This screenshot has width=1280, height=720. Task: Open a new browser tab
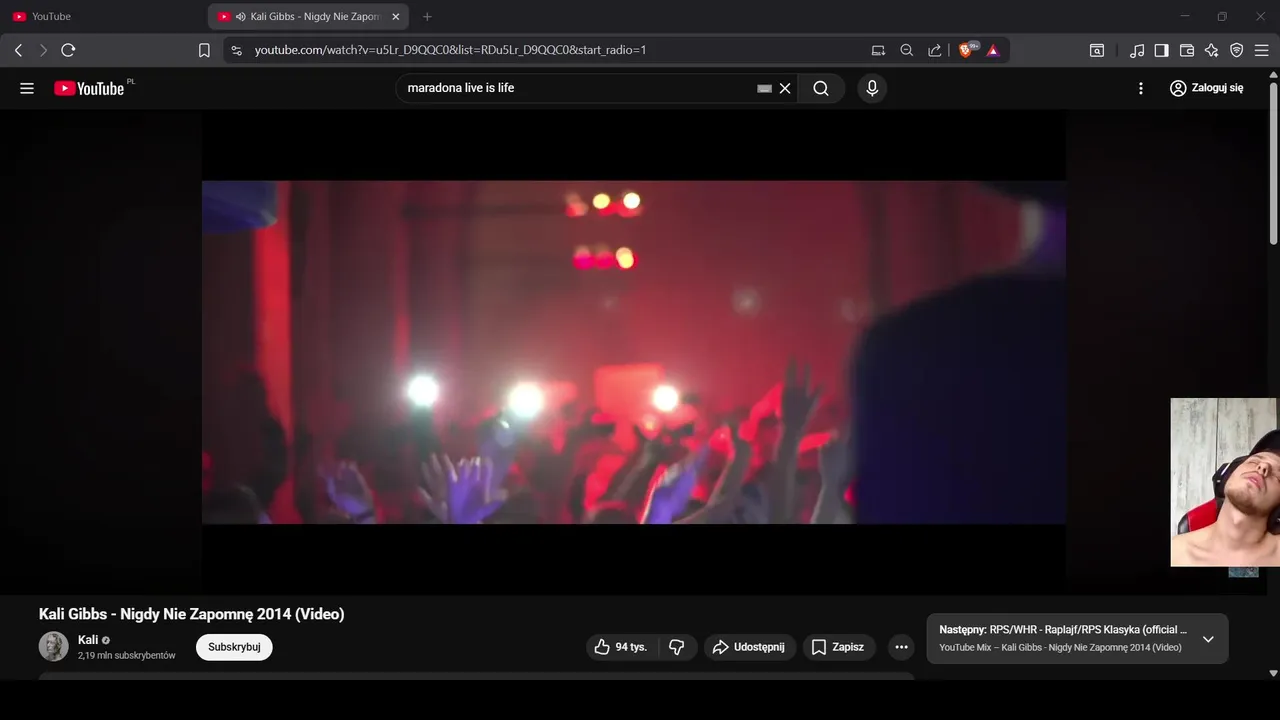tap(427, 17)
